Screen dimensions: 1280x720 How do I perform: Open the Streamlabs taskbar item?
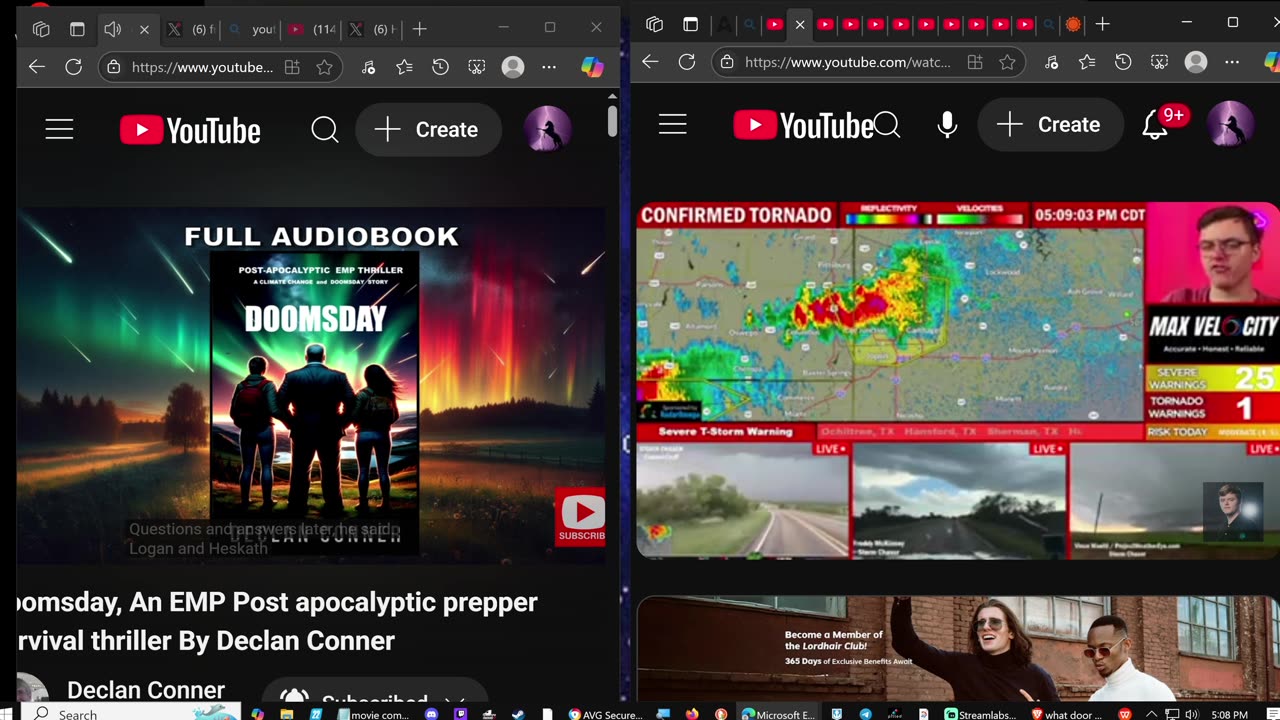point(979,714)
